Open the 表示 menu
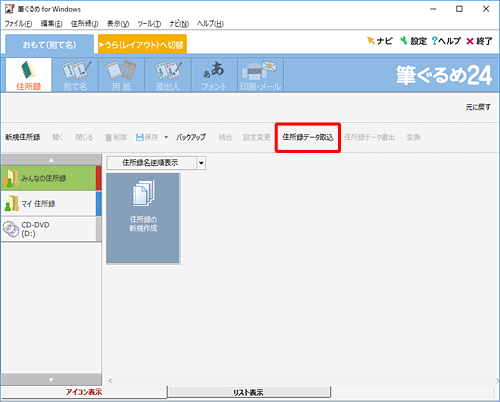500x402 pixels. [118, 24]
